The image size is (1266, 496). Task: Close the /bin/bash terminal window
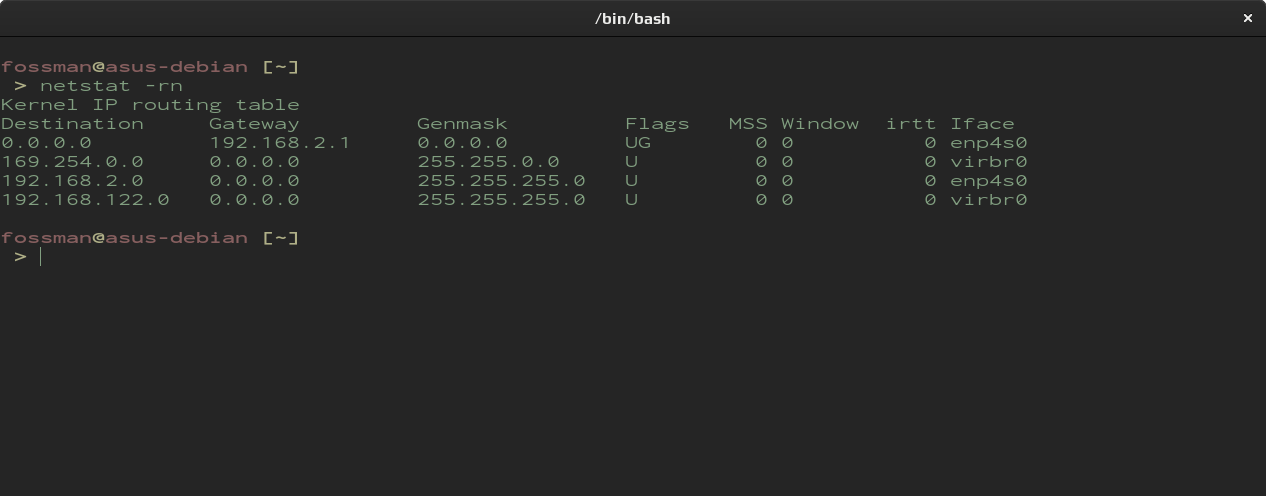(x=1247, y=18)
